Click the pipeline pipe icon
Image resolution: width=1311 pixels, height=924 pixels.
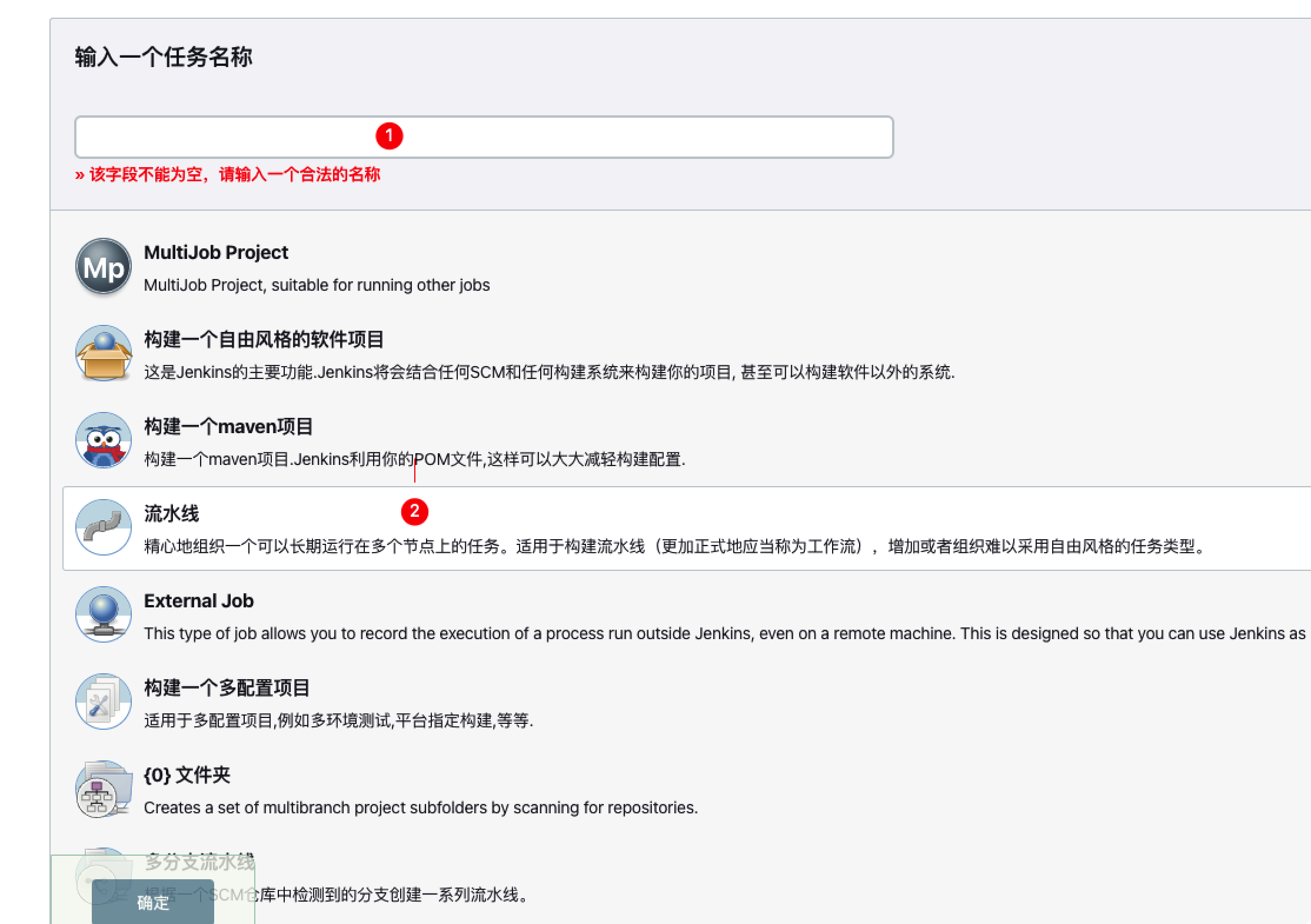point(104,527)
